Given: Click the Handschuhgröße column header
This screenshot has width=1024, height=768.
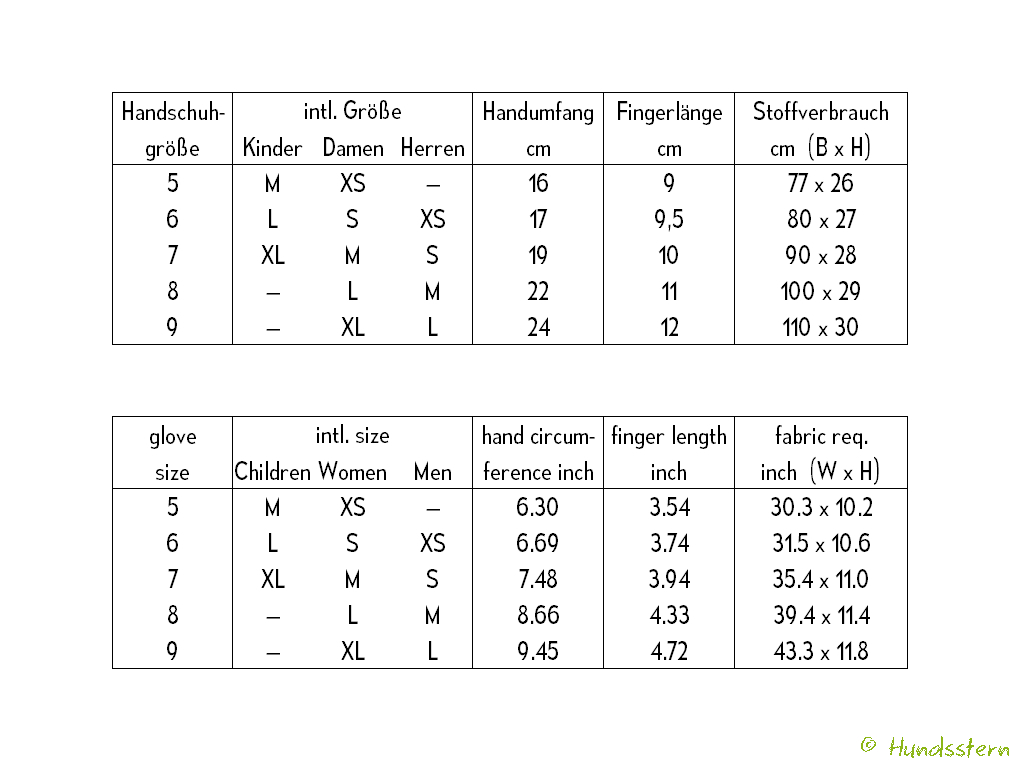Looking at the screenshot, I should click(172, 129).
